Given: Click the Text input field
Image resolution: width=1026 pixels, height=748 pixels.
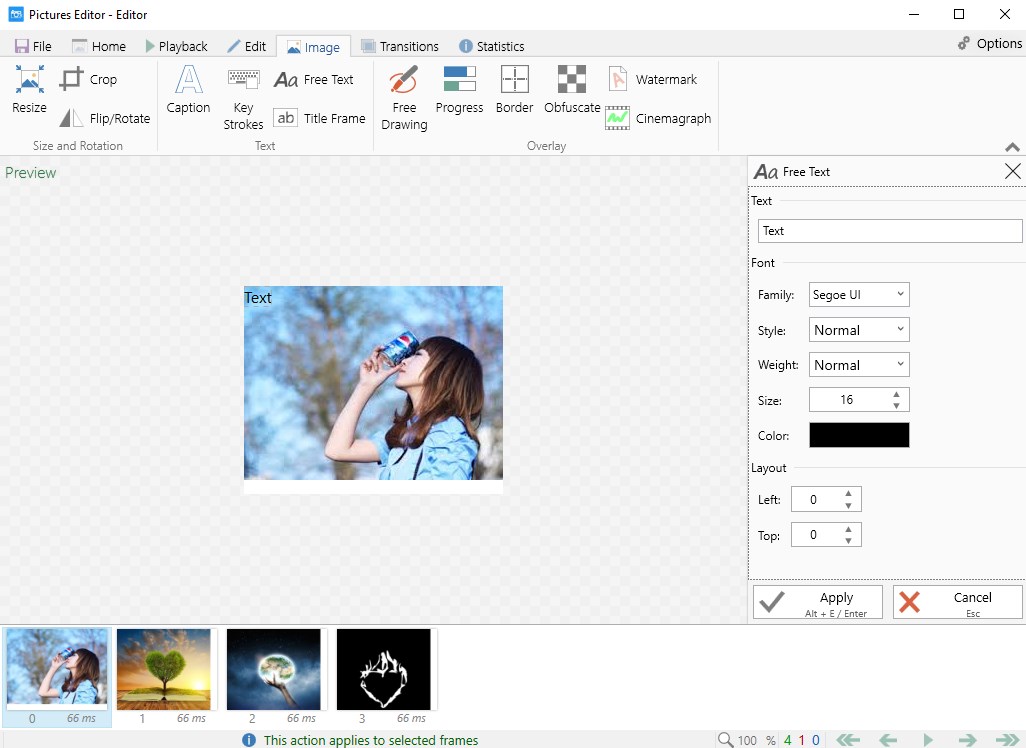Looking at the screenshot, I should [x=890, y=231].
